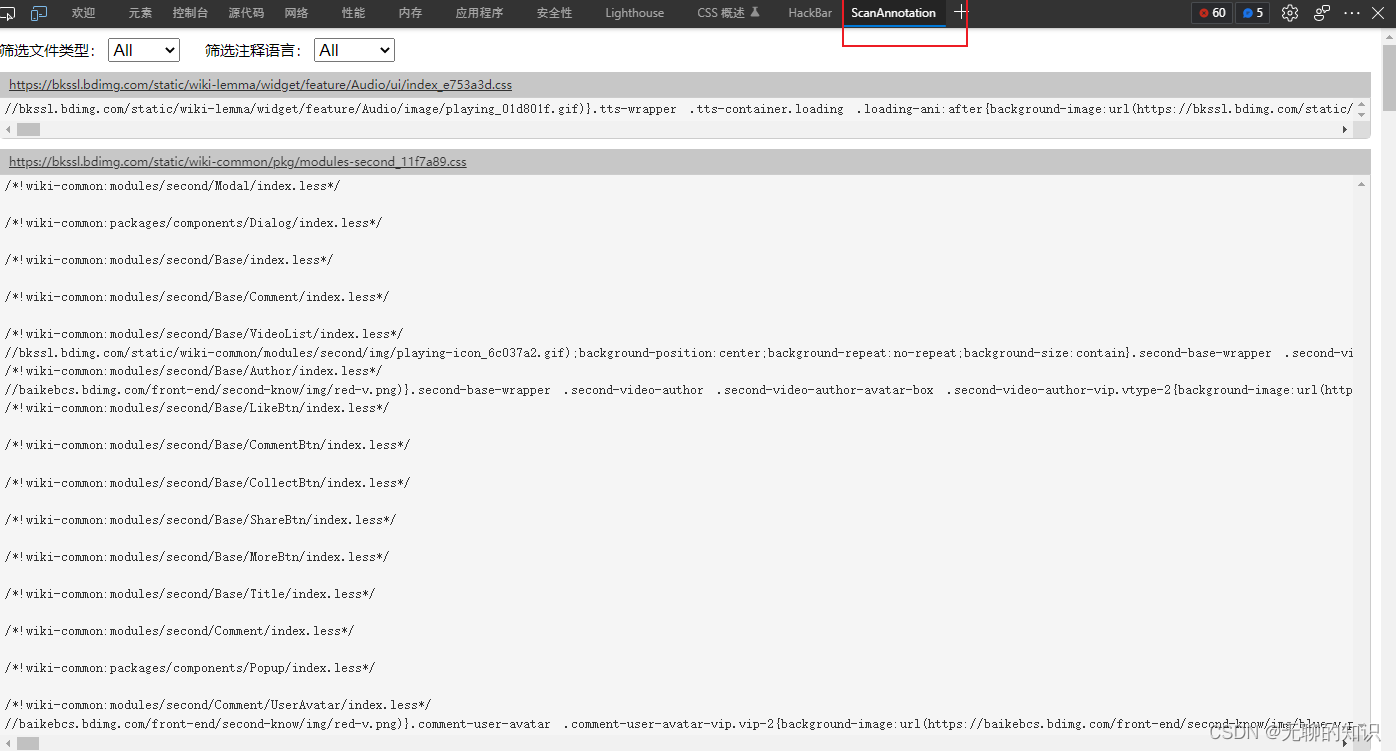
Task: Open the 60 errors counter badge
Action: (1211, 13)
